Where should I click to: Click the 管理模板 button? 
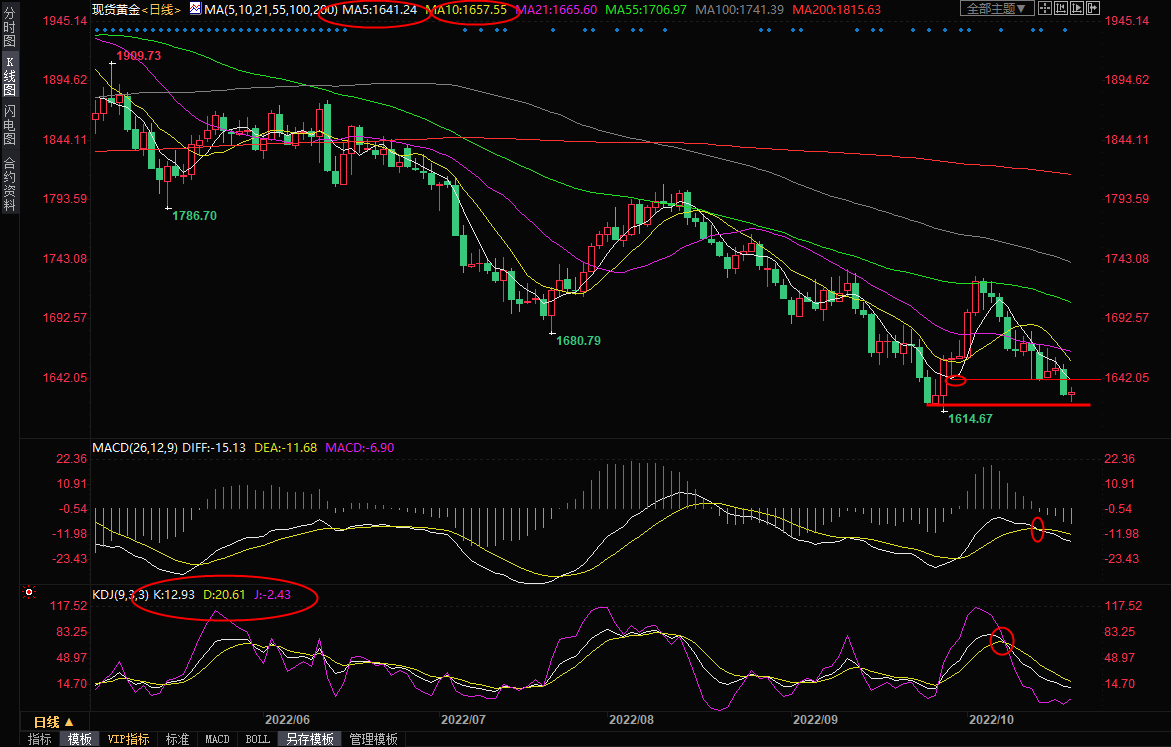coord(373,739)
